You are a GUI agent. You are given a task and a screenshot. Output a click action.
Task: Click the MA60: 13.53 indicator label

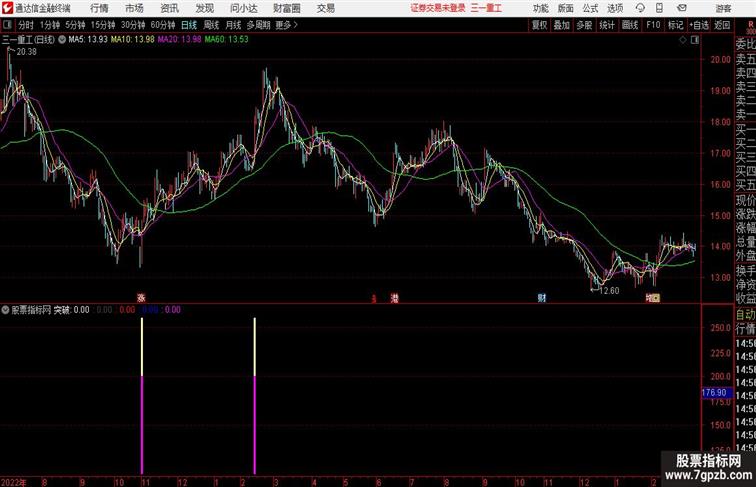pos(226,39)
